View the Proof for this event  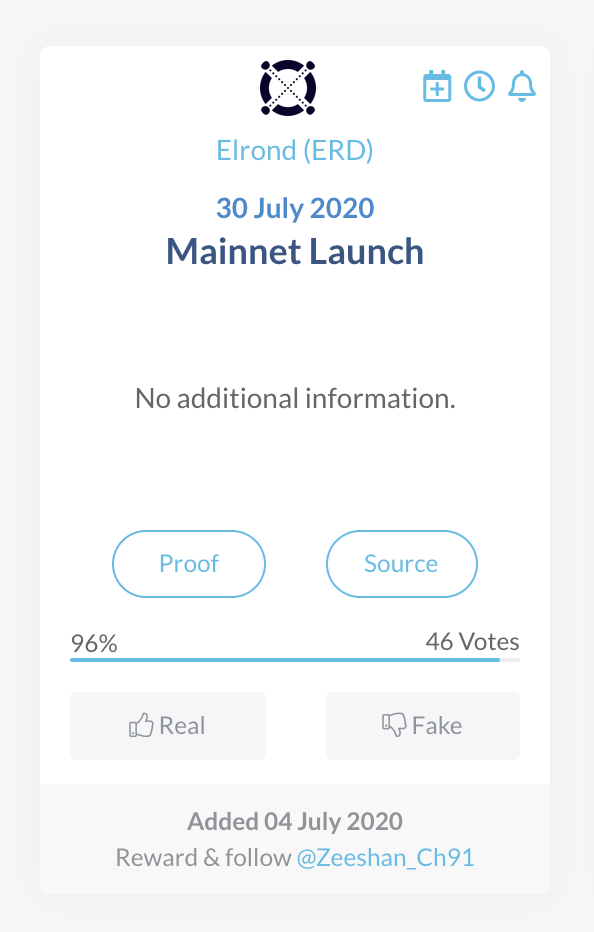pos(189,563)
